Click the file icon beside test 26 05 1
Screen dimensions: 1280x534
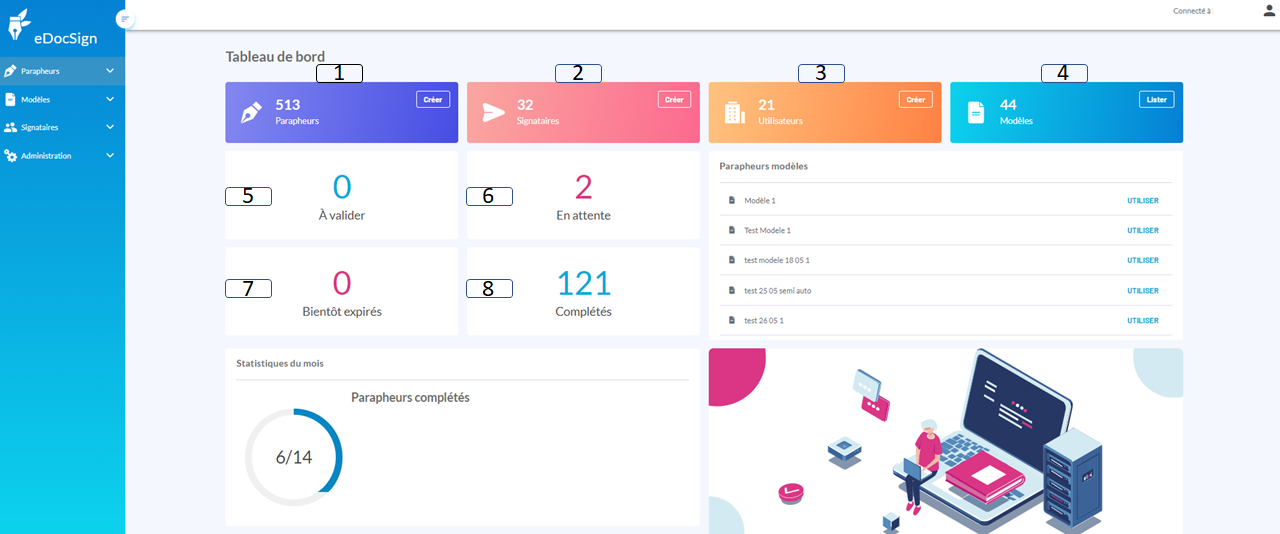[x=731, y=320]
